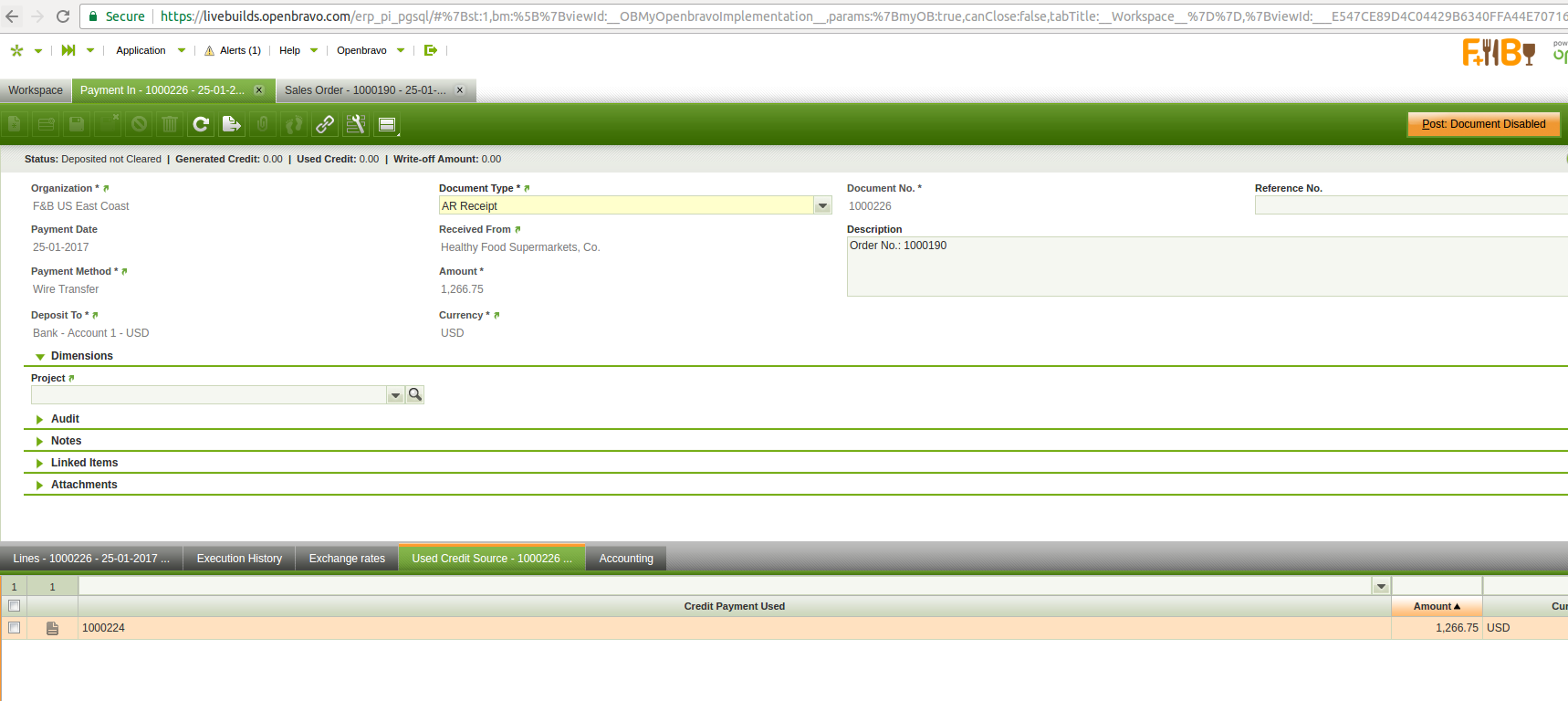The image size is (1568, 701).
Task: Open the Document Type dropdown arrow
Action: [822, 206]
